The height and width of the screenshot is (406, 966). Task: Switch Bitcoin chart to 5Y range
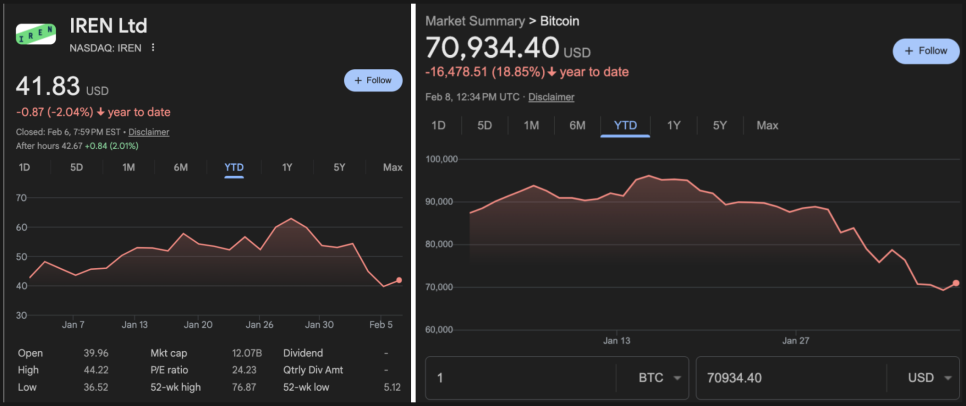click(720, 125)
